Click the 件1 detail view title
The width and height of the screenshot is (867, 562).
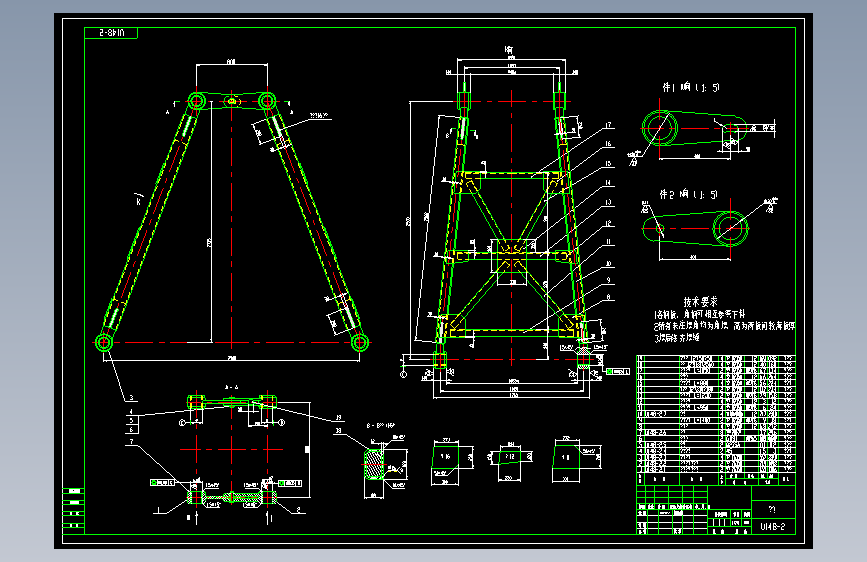[x=691, y=87]
